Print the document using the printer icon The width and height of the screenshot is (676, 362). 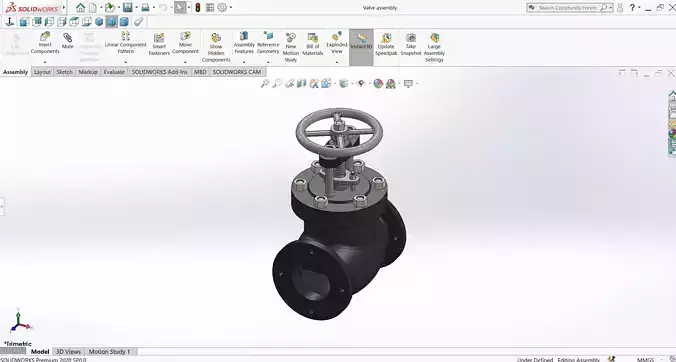(x=145, y=7)
